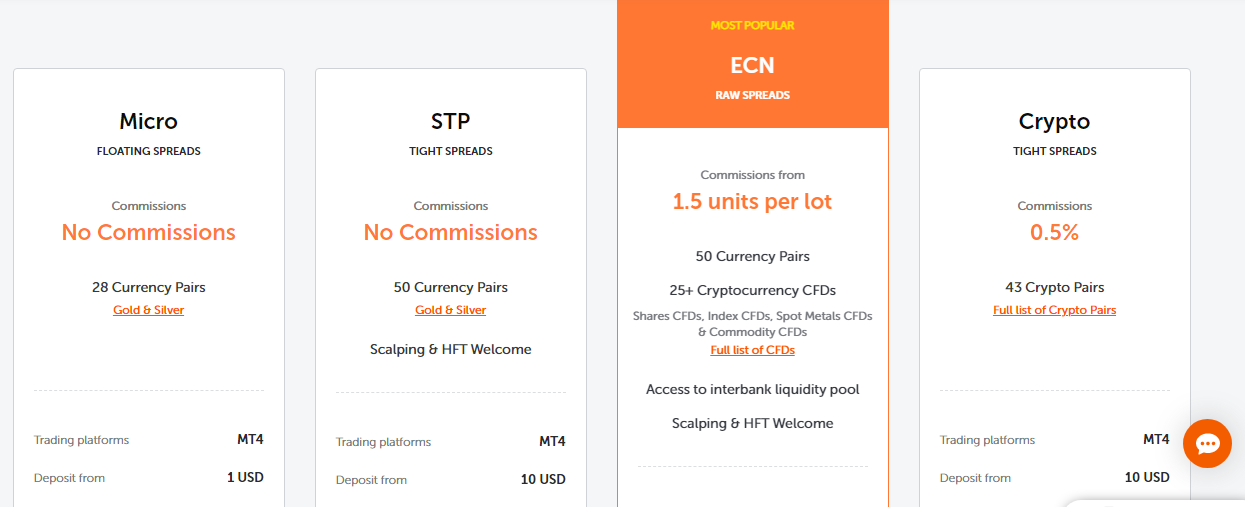Click 10 USD deposit value in STP card
1245x520 pixels.
tap(543, 479)
